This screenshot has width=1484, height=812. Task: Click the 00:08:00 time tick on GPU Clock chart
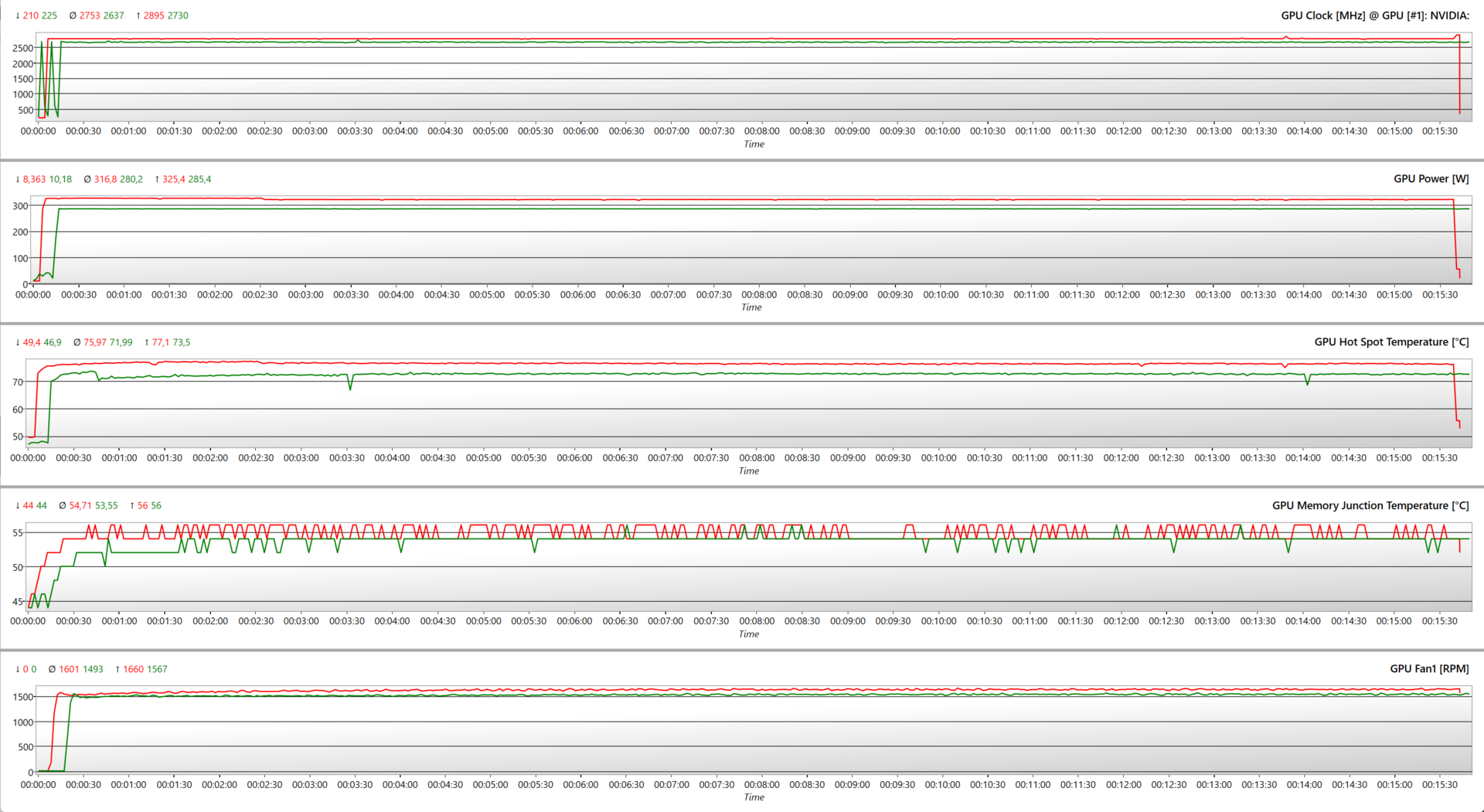(x=762, y=131)
